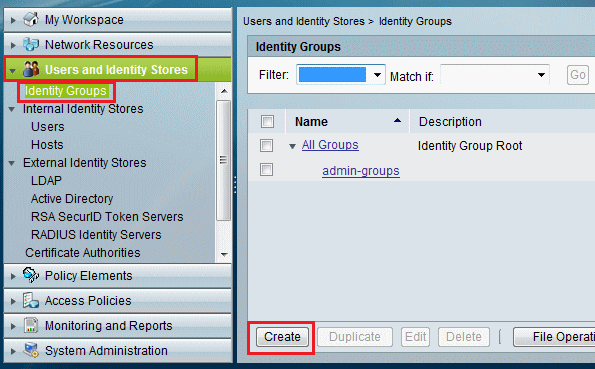This screenshot has width=595, height=369.
Task: Click the navigation scrollbar up arrow
Action: tap(224, 91)
